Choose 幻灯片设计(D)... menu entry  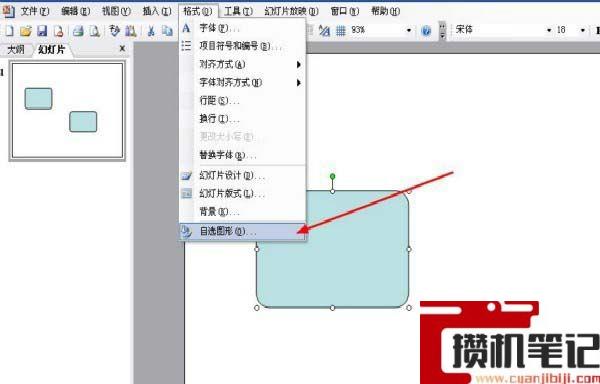[243, 176]
